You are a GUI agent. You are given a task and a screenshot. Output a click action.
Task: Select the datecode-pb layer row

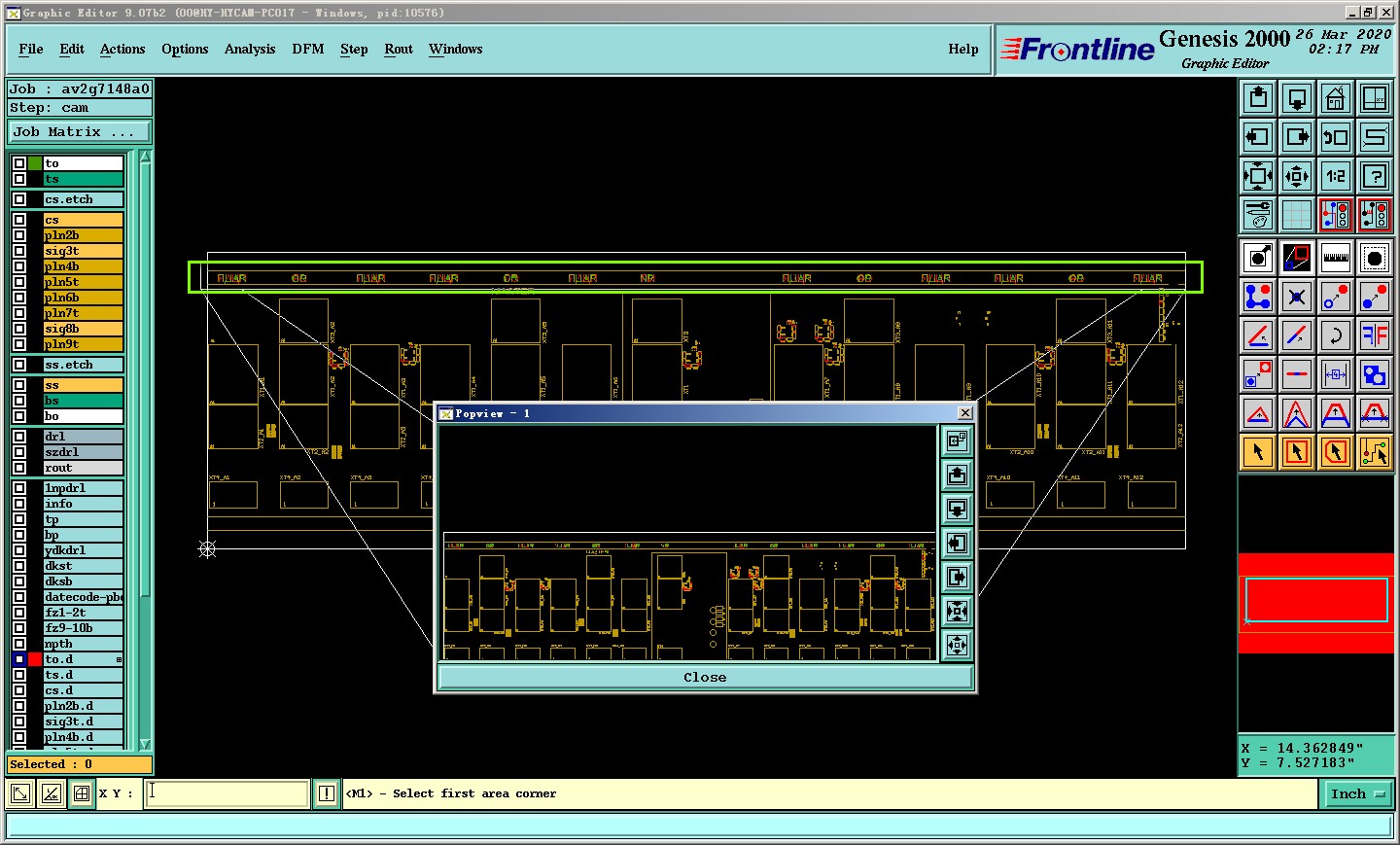pyautogui.click(x=84, y=597)
